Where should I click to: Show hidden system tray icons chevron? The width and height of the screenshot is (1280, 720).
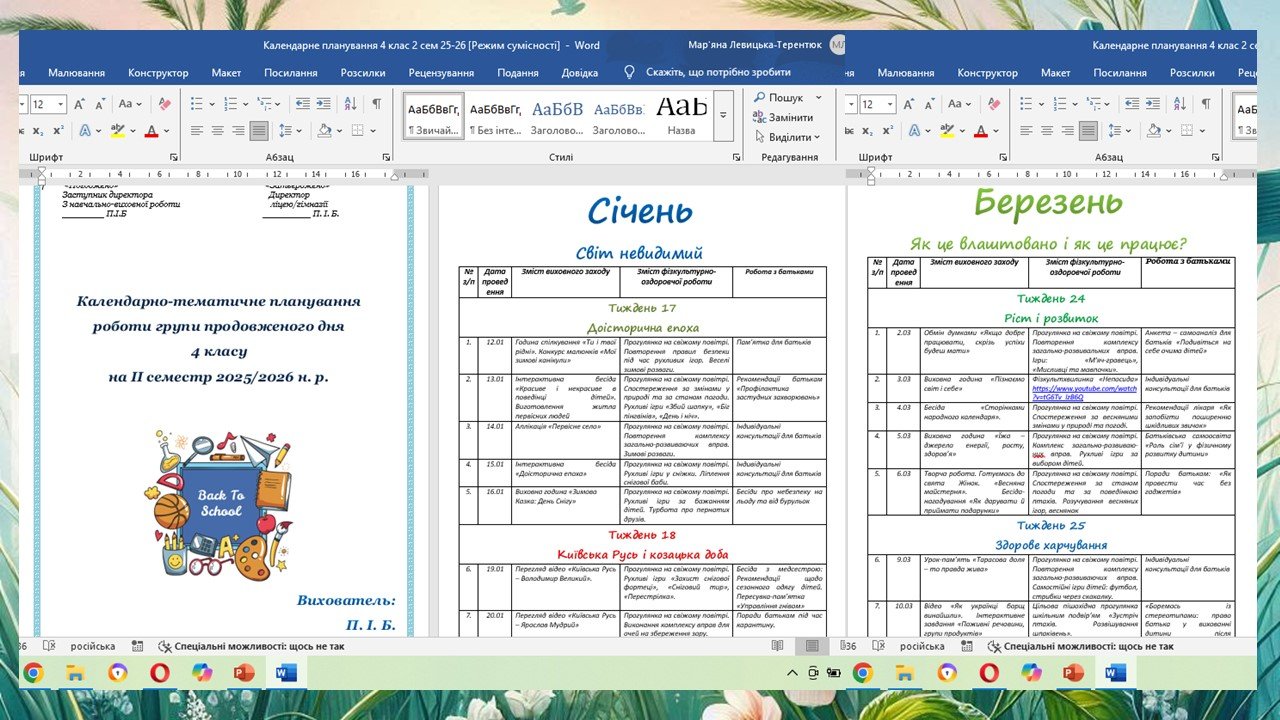(792, 673)
